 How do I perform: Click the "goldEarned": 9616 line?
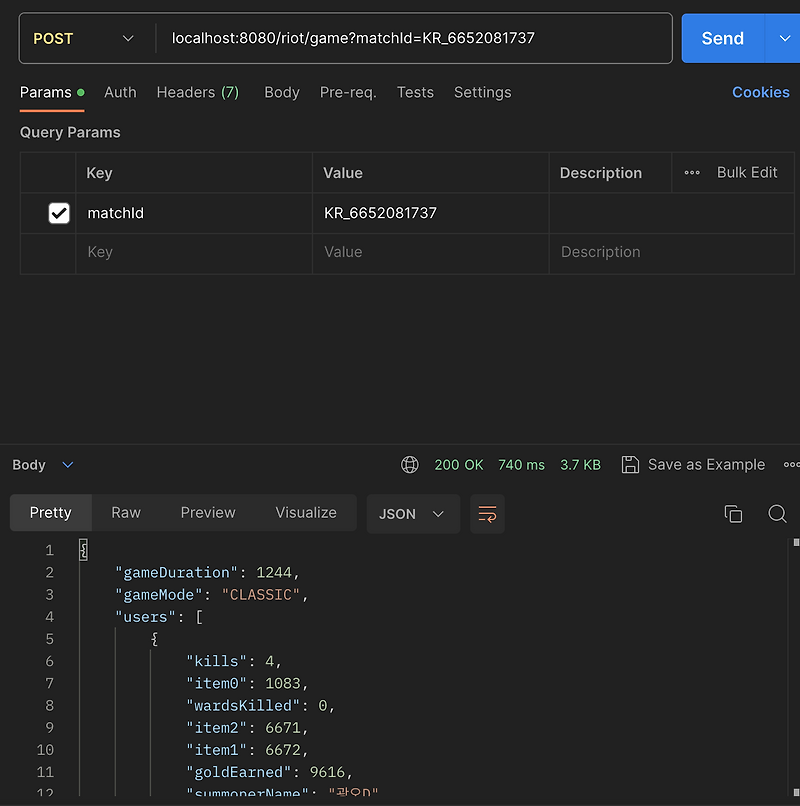269,772
